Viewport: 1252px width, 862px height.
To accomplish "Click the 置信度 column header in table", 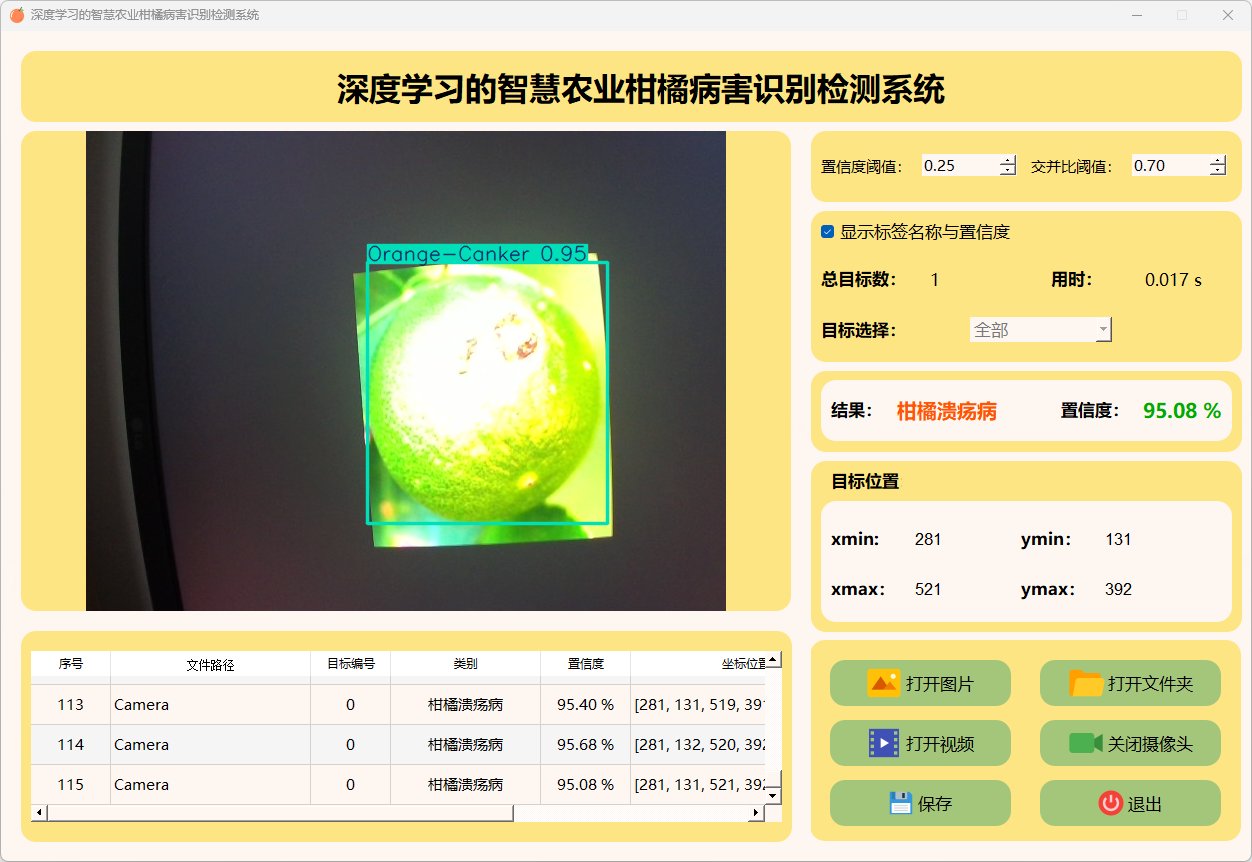I will click(x=585, y=664).
